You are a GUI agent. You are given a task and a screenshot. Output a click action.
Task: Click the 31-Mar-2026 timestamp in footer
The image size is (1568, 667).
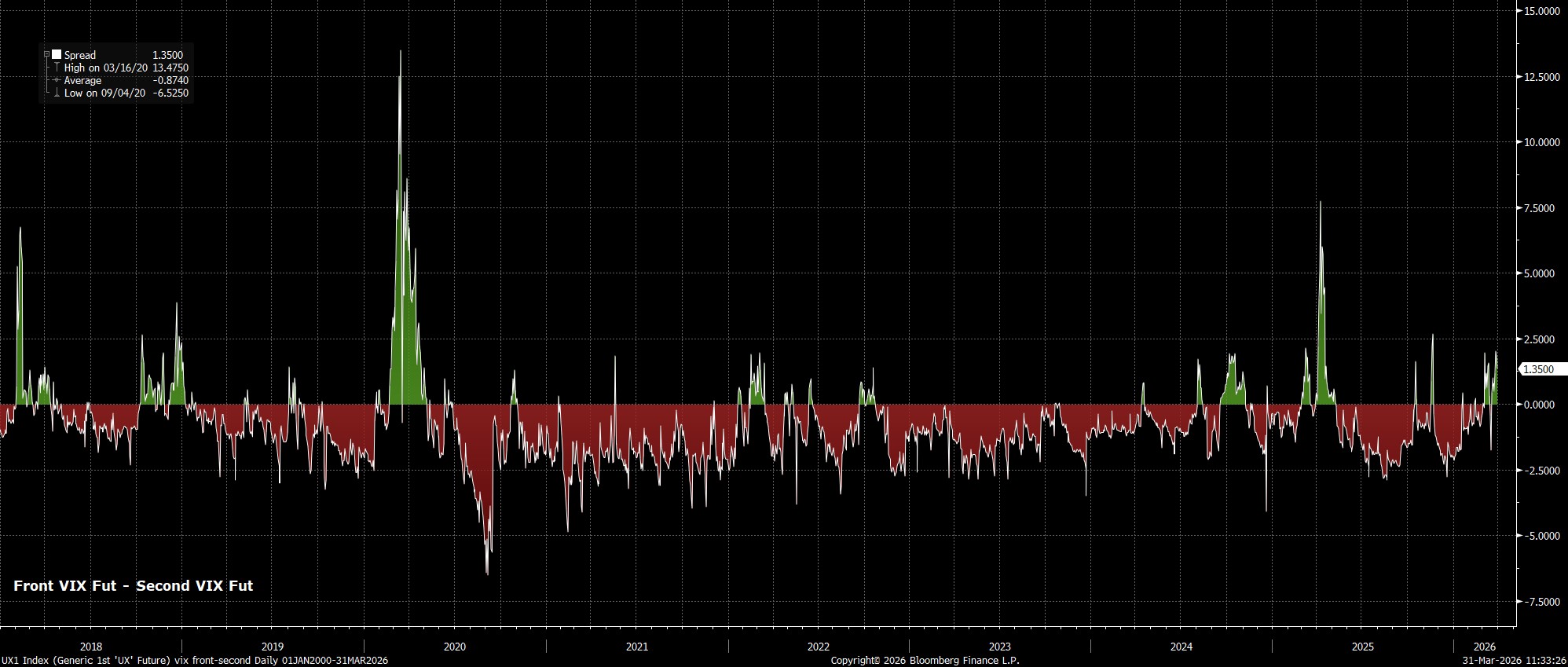point(1514,661)
